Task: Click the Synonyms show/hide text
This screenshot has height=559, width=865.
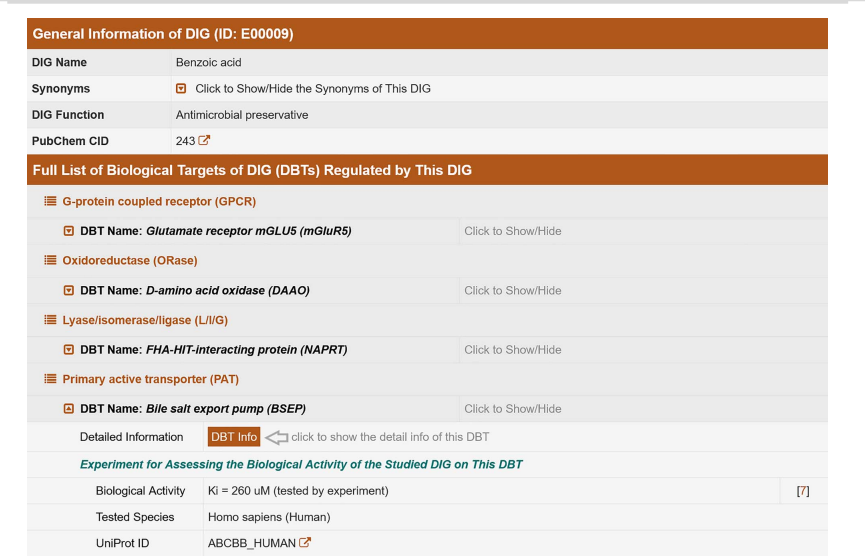Action: (313, 89)
